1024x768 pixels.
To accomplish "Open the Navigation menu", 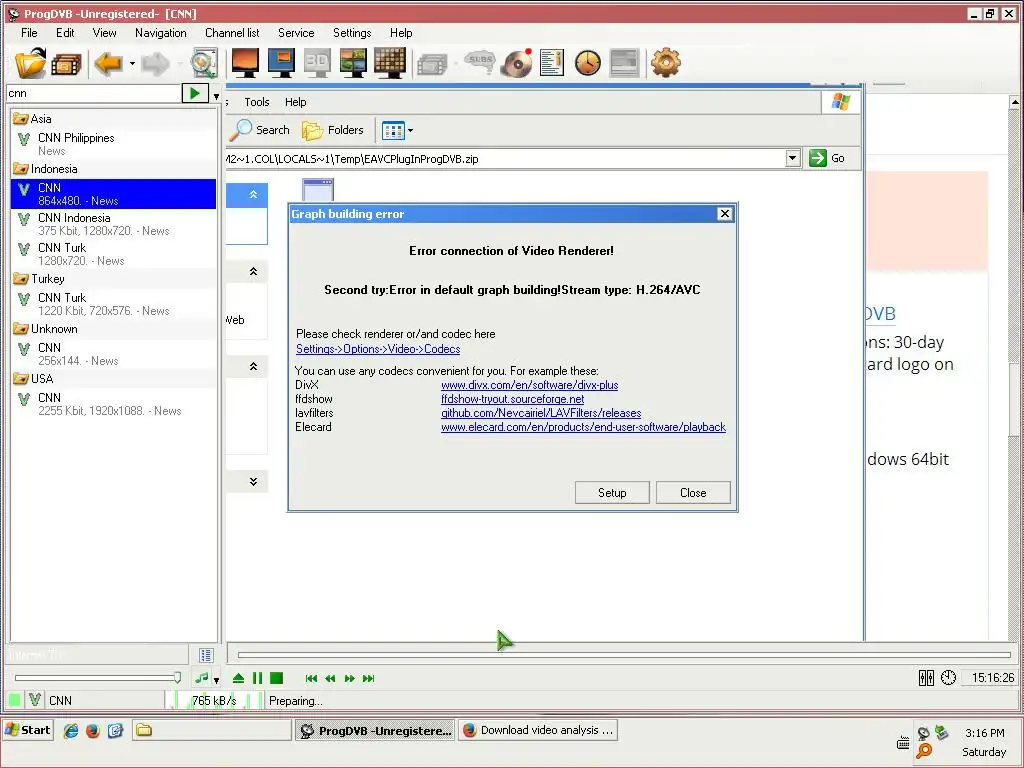I will tap(161, 33).
